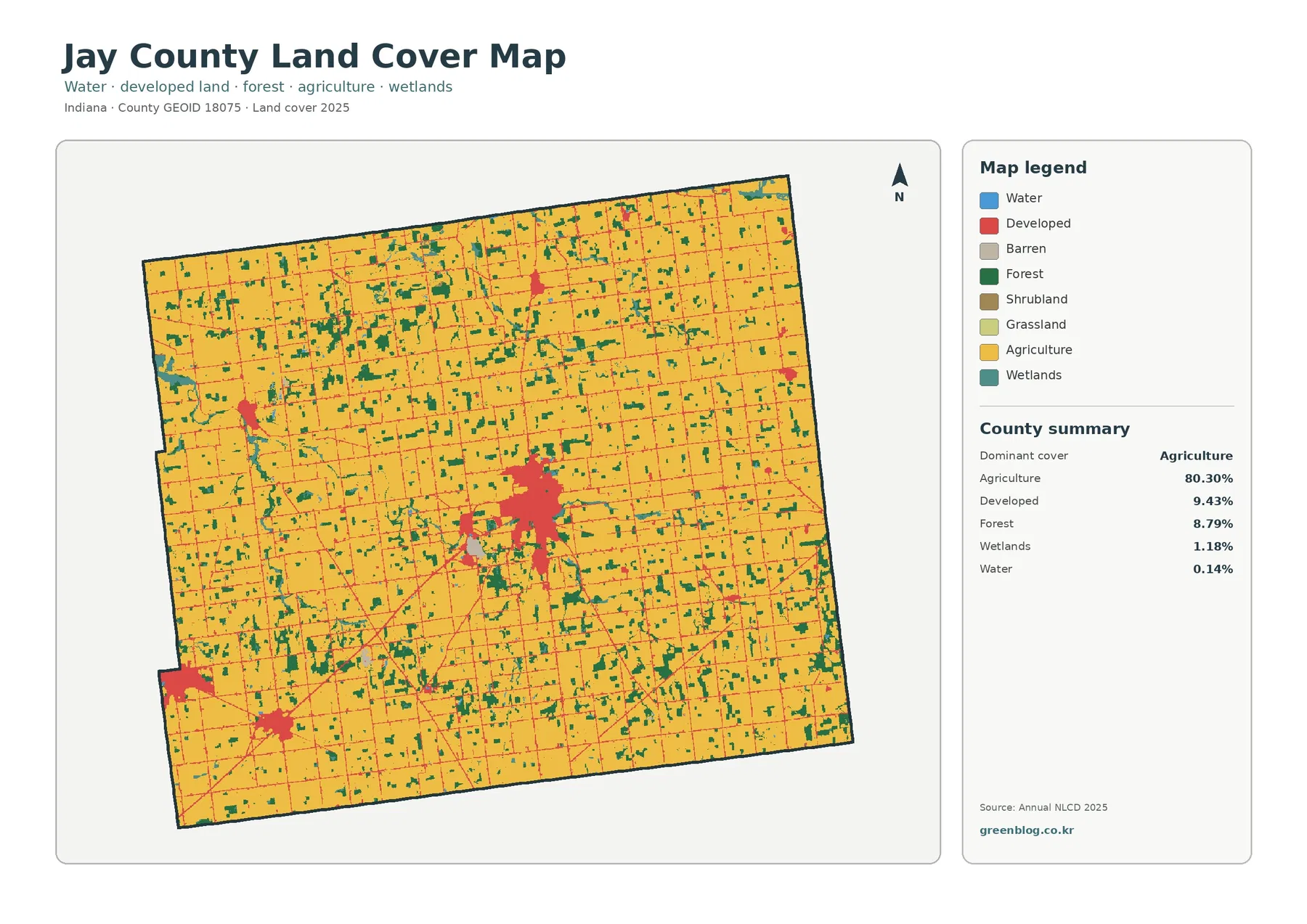Click the Agriculture yellow legend swatch
1307x924 pixels.
click(989, 352)
